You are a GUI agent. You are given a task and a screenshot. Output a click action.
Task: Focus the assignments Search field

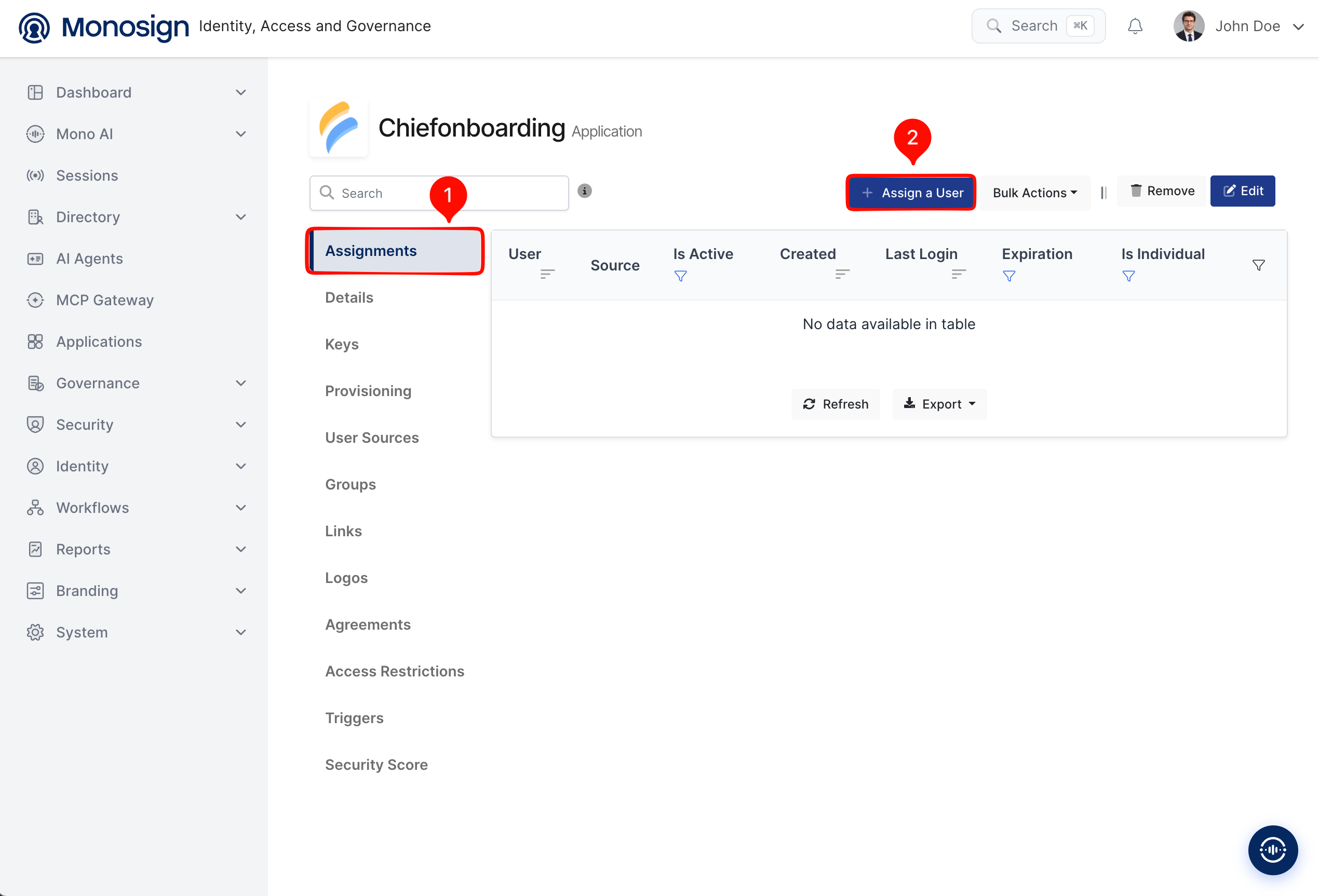pyautogui.click(x=439, y=193)
